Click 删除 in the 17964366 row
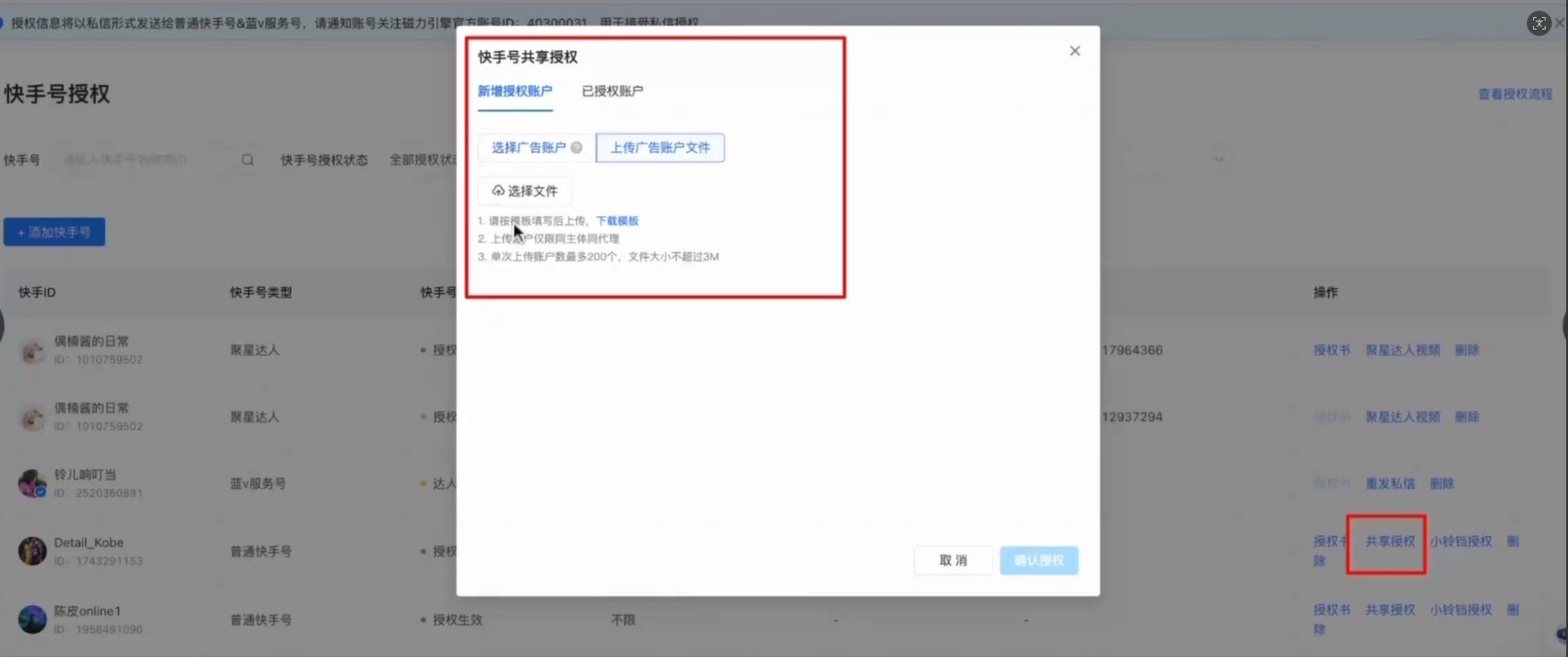The height and width of the screenshot is (657, 1568). (x=1467, y=350)
